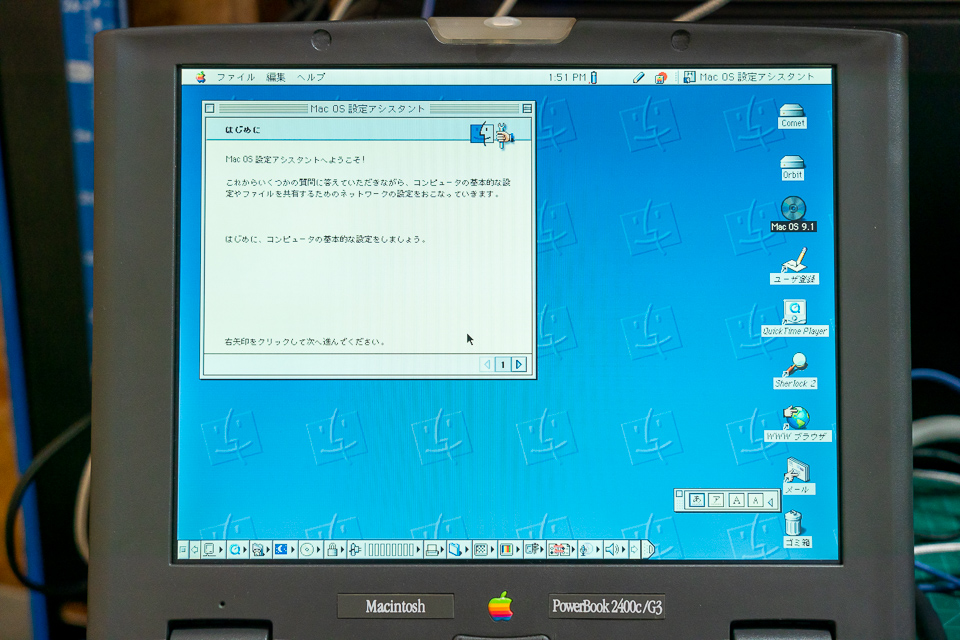Screen dimensions: 960x640
Task: Open the ヘルプ menu
Action: pos(311,77)
